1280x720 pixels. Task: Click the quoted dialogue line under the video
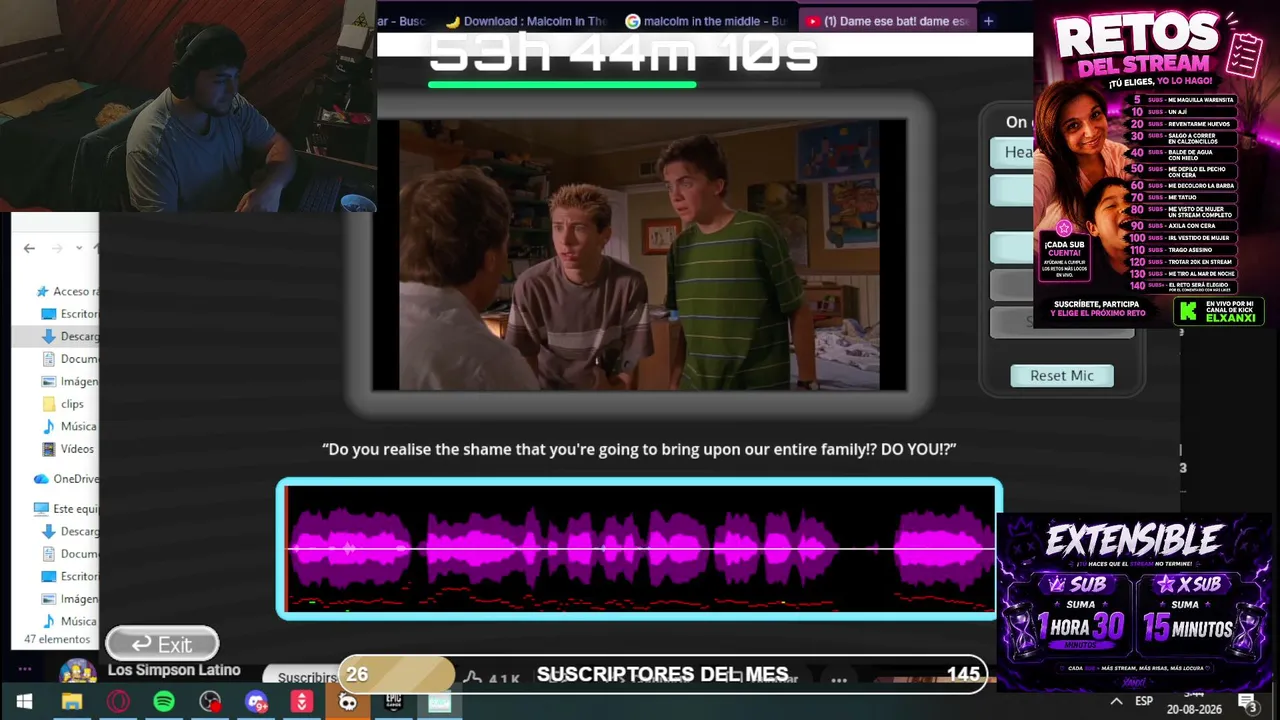[x=639, y=449]
